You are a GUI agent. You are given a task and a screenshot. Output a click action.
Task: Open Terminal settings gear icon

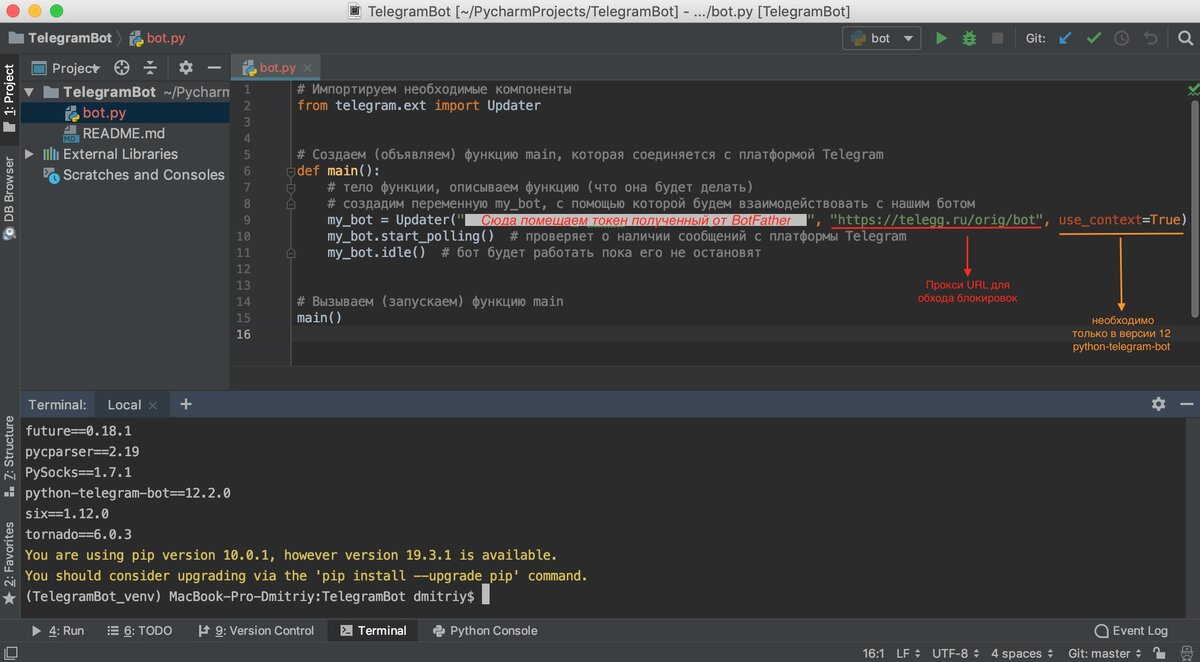[1158, 403]
